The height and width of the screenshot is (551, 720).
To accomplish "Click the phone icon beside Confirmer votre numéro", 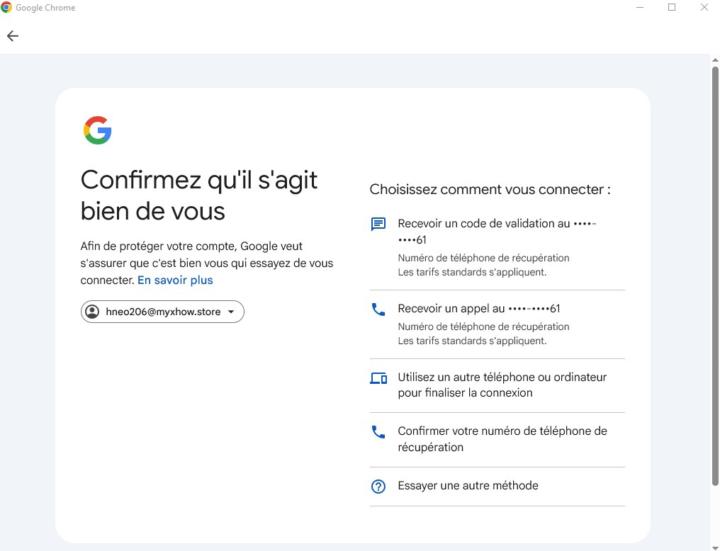I will click(378, 432).
